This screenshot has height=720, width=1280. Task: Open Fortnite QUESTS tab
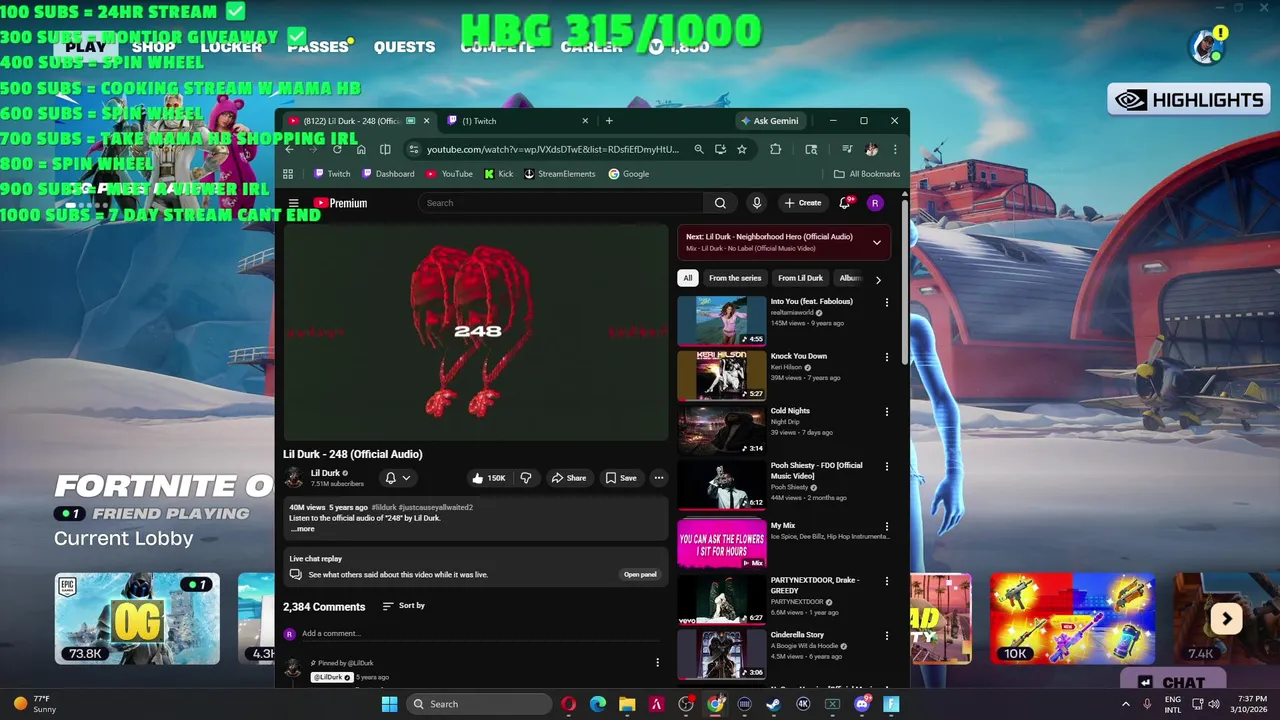404,47
